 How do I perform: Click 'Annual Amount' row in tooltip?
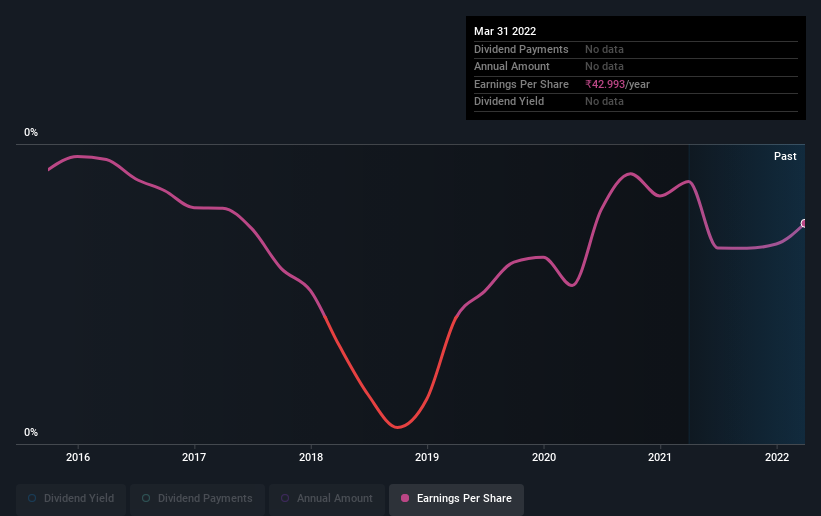click(636, 67)
